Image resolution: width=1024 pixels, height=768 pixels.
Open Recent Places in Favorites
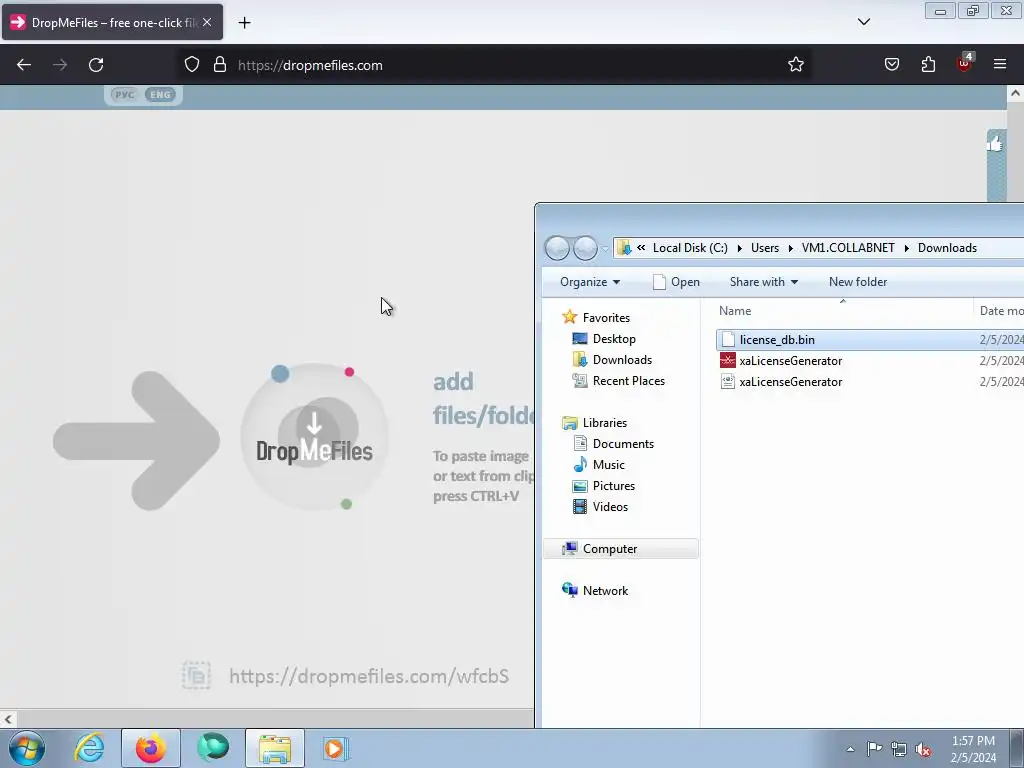628,380
